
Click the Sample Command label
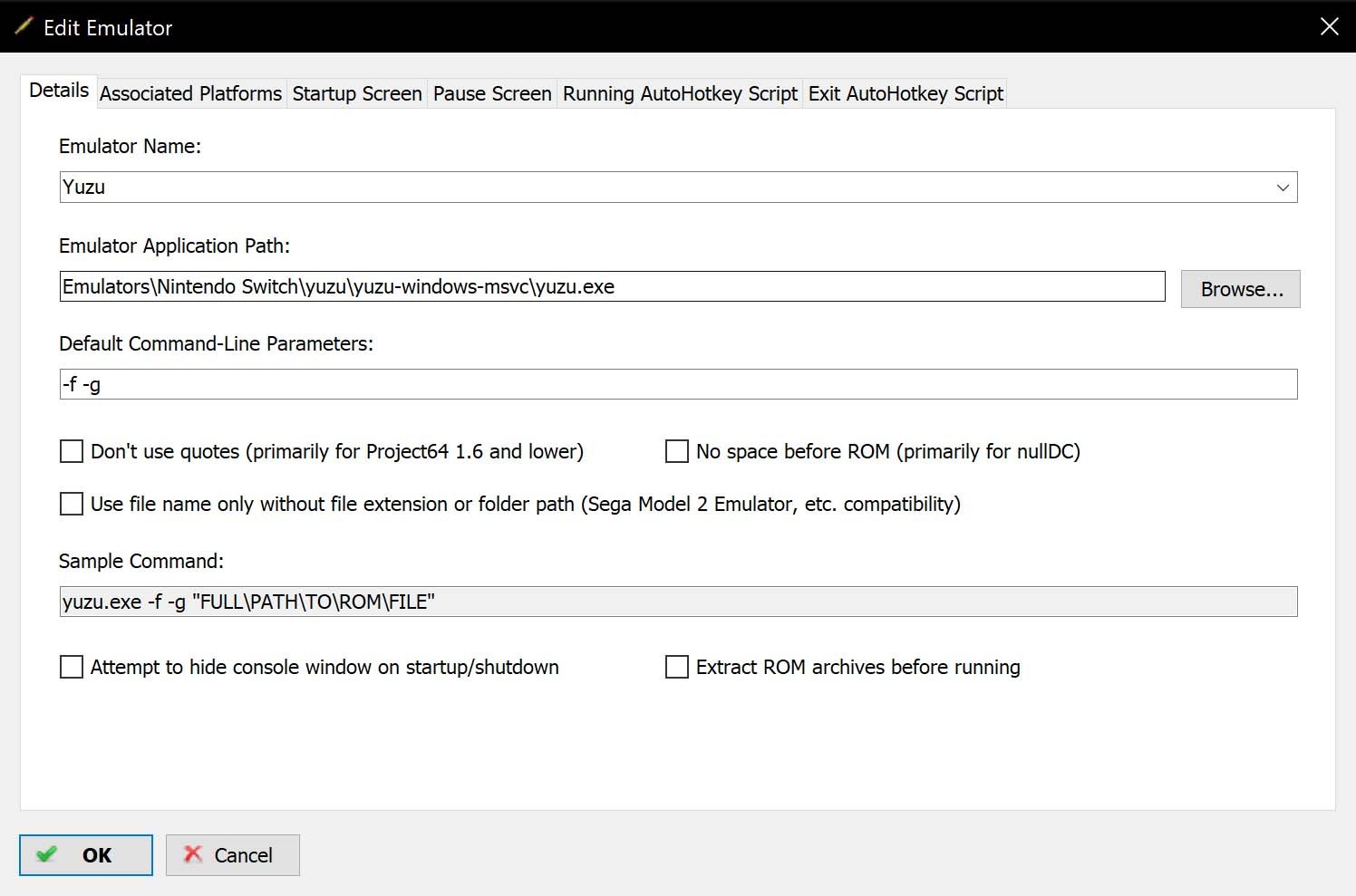140,561
